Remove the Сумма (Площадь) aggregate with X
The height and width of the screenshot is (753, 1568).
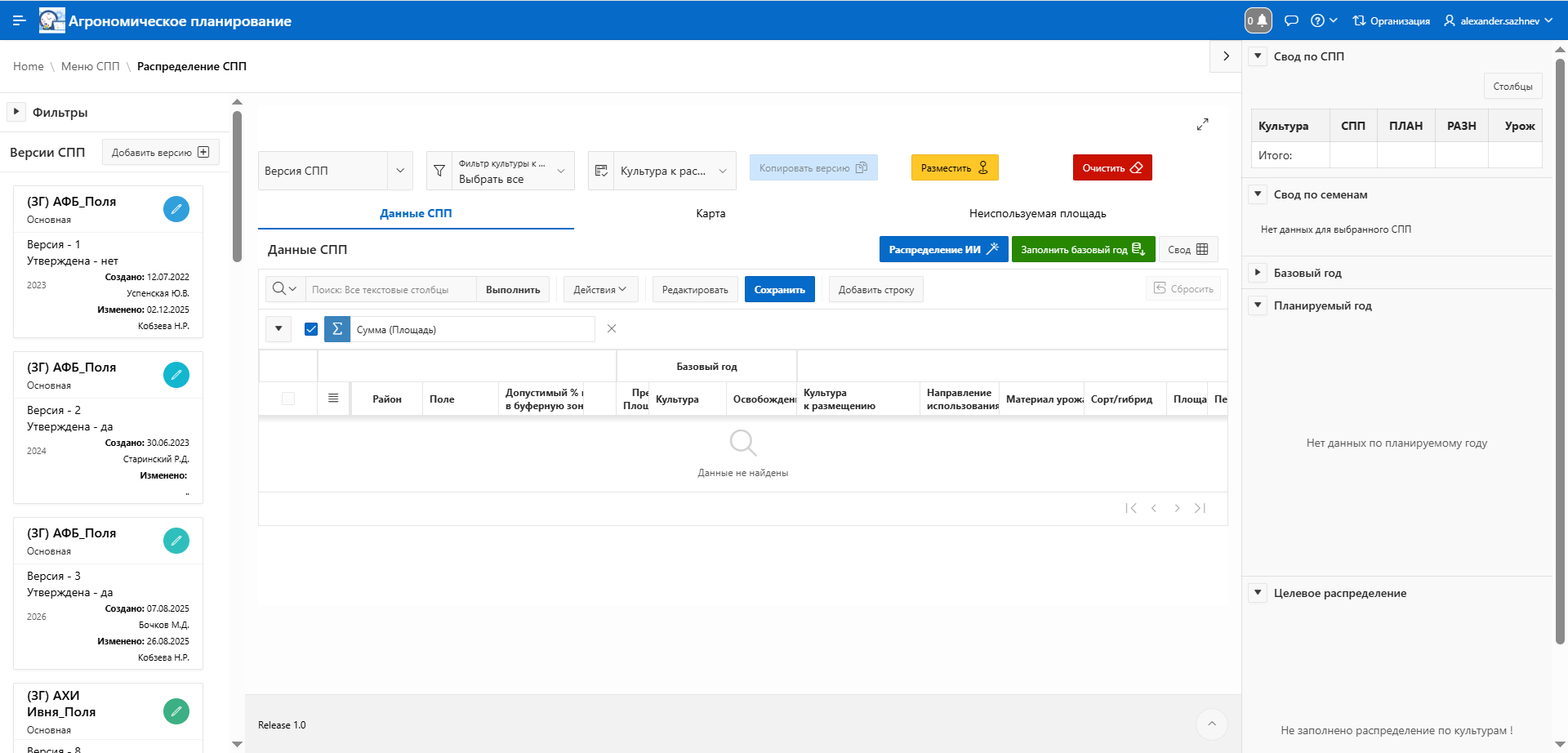coord(612,328)
